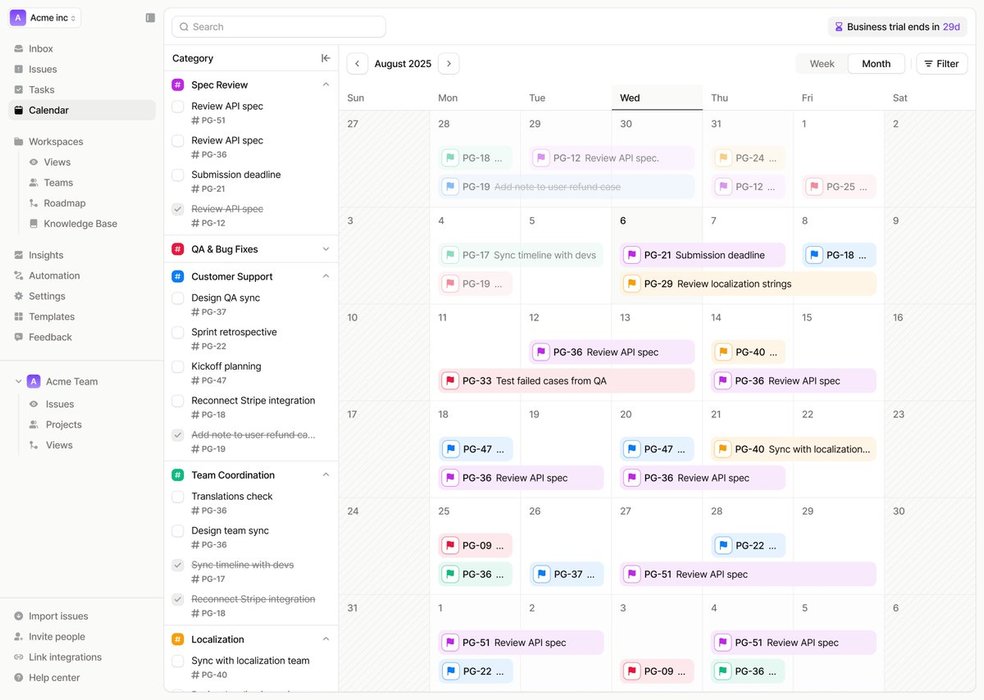Click the previous month arrow

[357, 64]
